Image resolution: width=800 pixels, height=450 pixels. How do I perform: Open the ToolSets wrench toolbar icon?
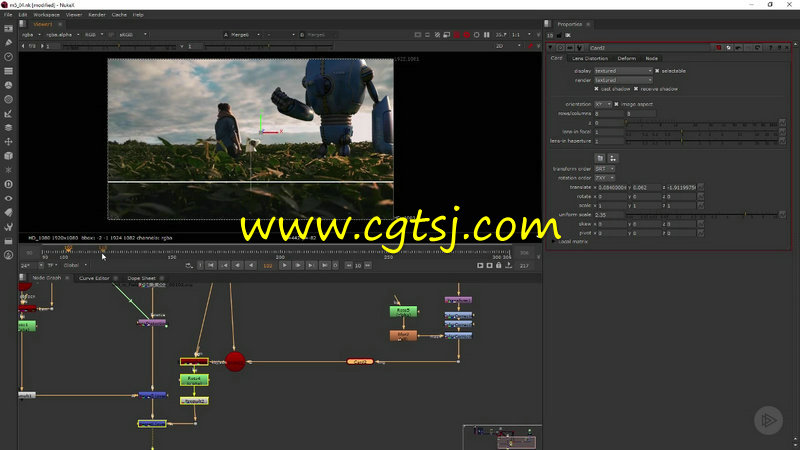pyautogui.click(x=8, y=227)
